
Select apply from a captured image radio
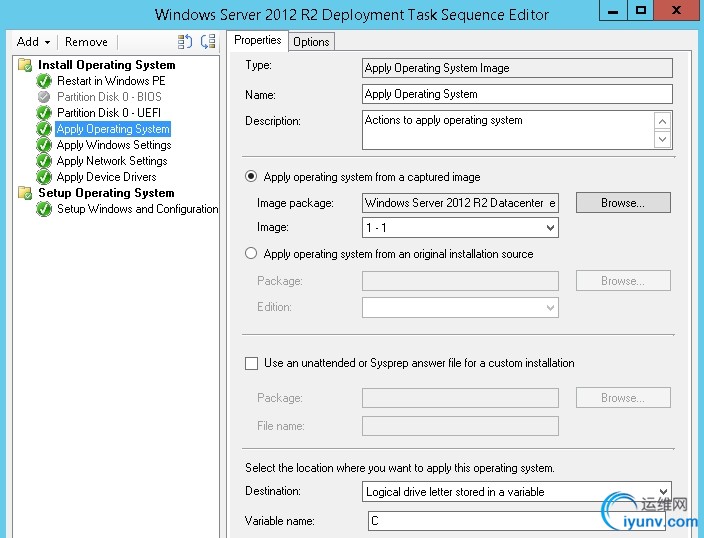coord(251,176)
